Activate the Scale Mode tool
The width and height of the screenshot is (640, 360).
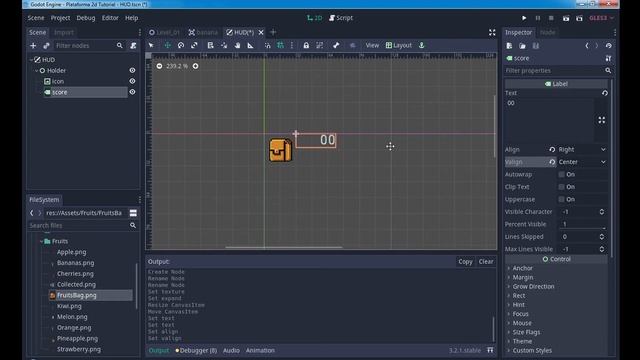click(x=194, y=45)
